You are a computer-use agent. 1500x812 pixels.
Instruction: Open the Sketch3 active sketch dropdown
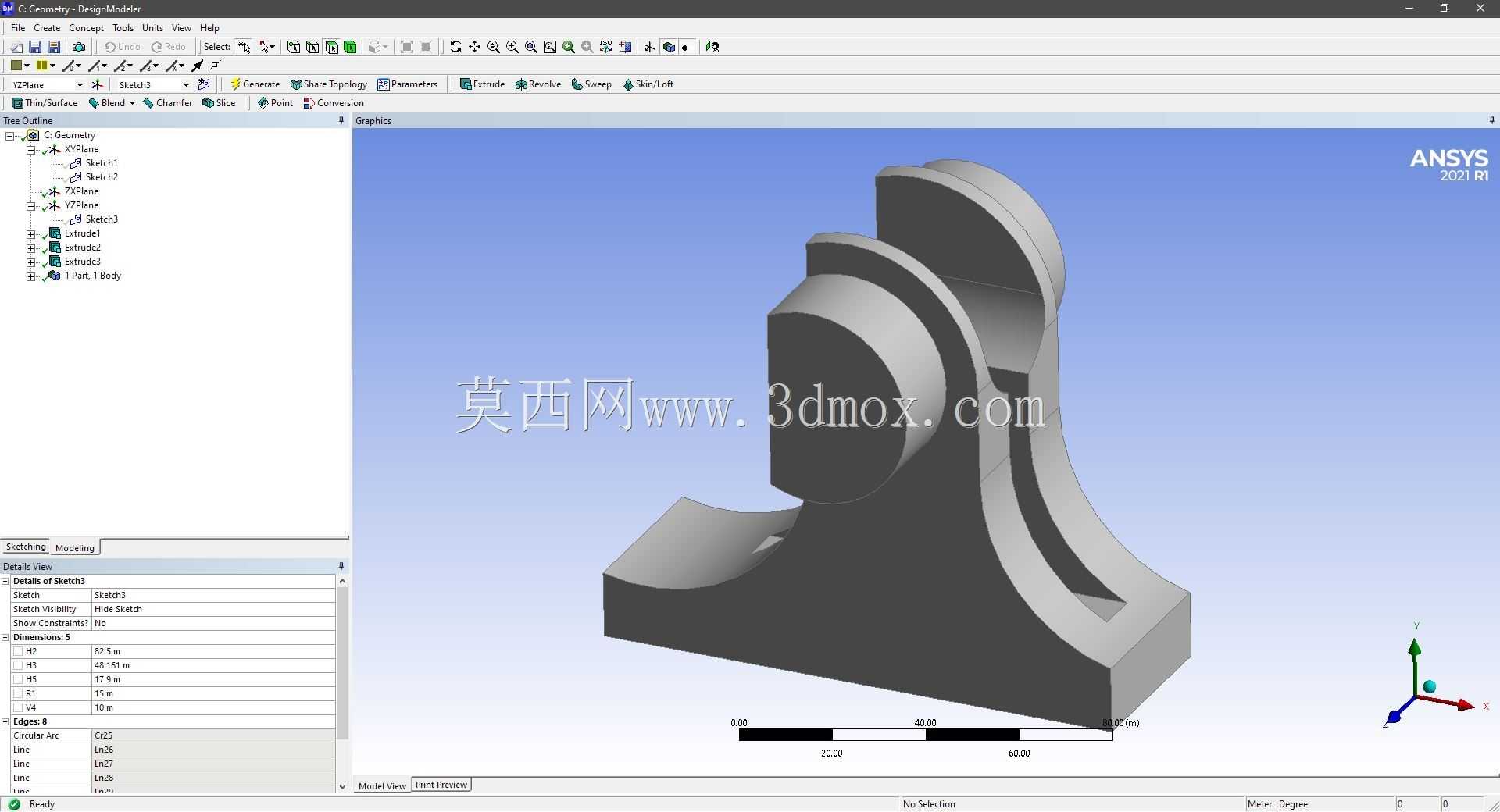pyautogui.click(x=186, y=84)
